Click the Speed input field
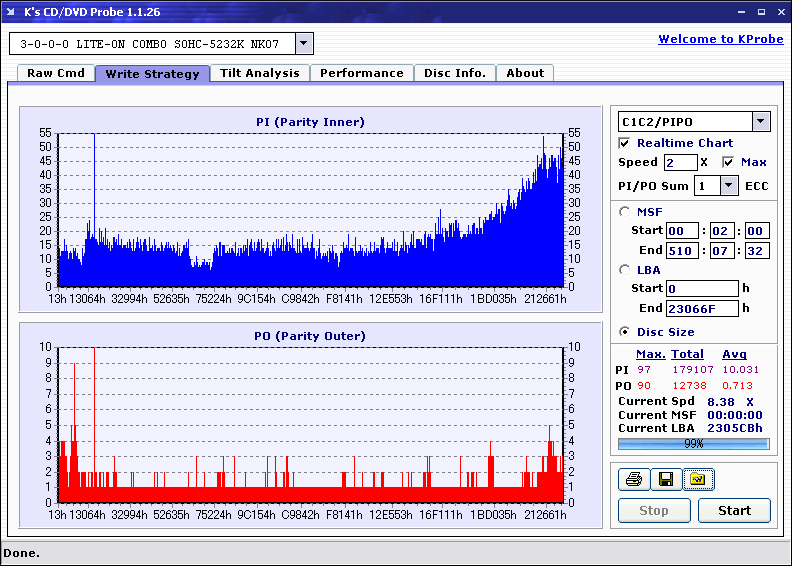 (x=680, y=162)
